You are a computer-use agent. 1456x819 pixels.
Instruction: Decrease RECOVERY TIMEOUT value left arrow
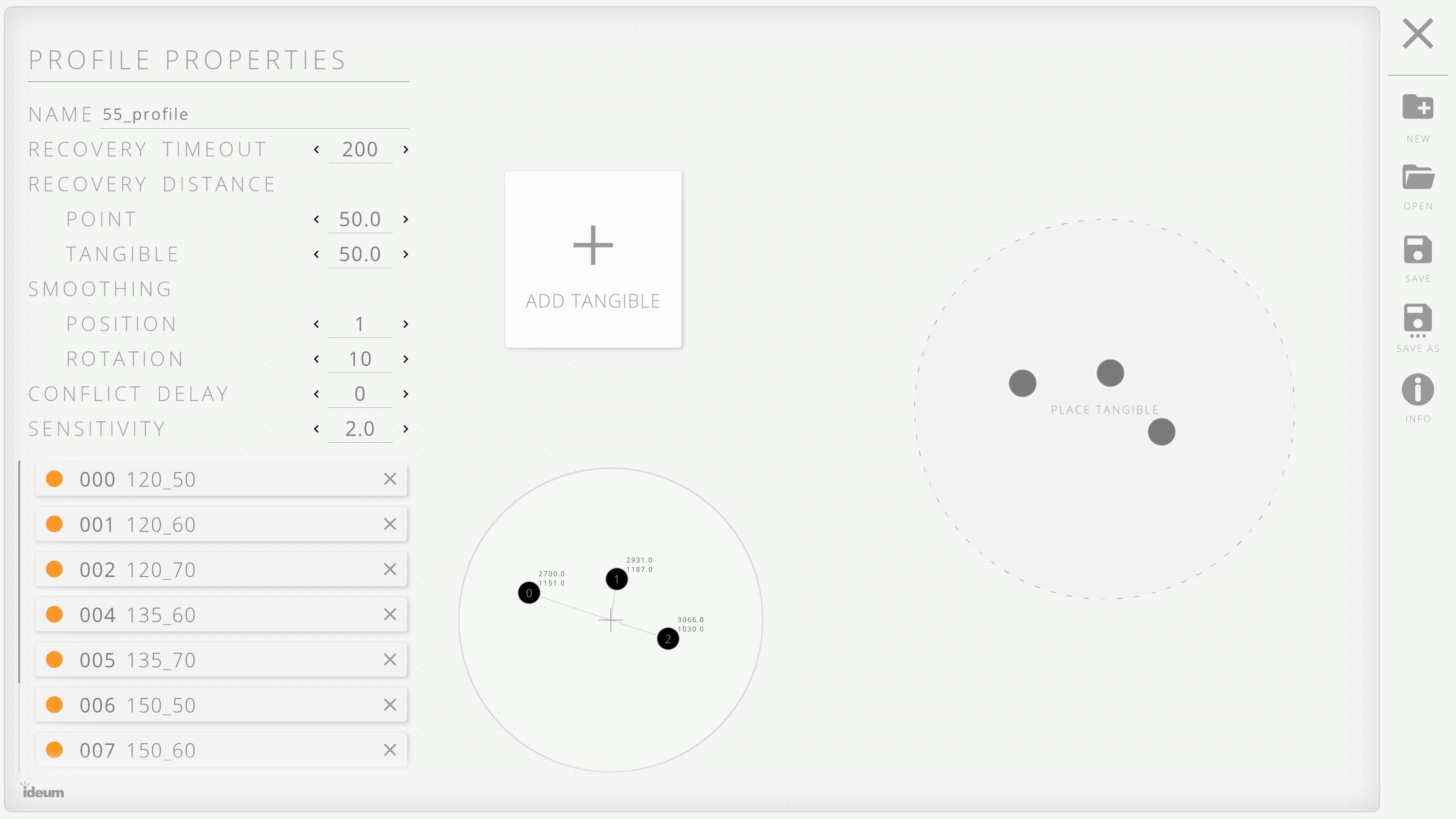(316, 149)
